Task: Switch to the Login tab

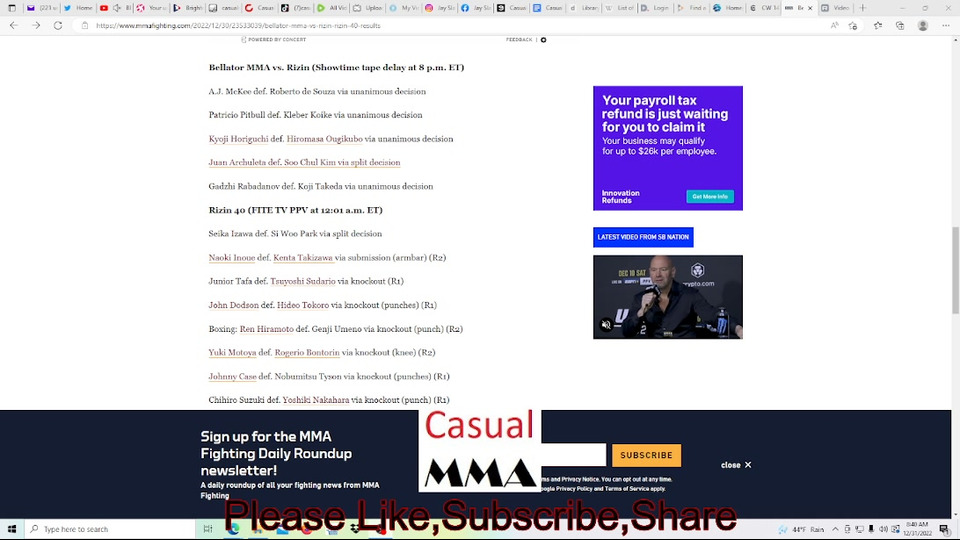Action: point(655,8)
